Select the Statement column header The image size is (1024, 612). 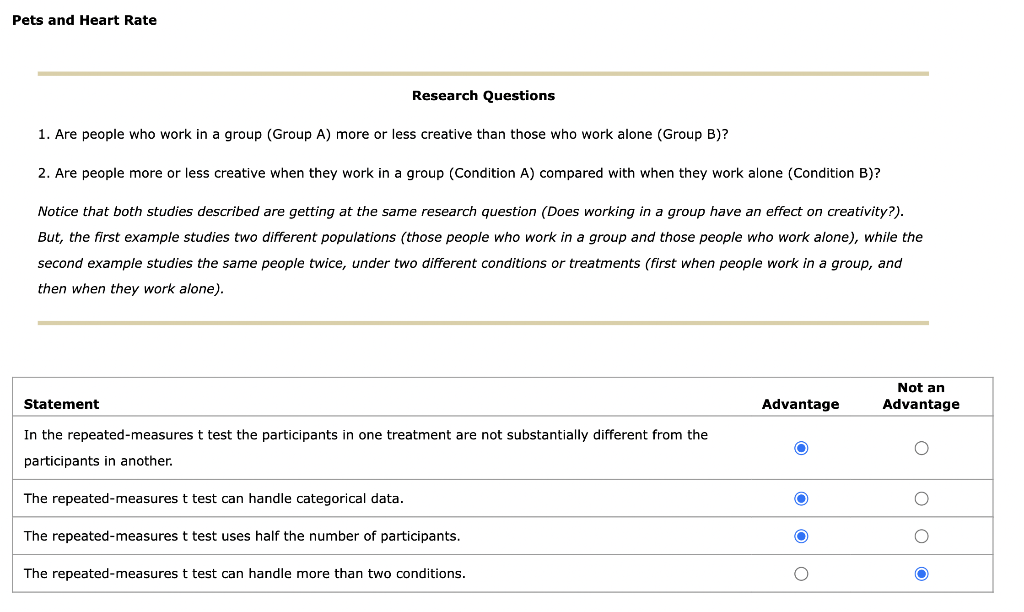(x=61, y=404)
